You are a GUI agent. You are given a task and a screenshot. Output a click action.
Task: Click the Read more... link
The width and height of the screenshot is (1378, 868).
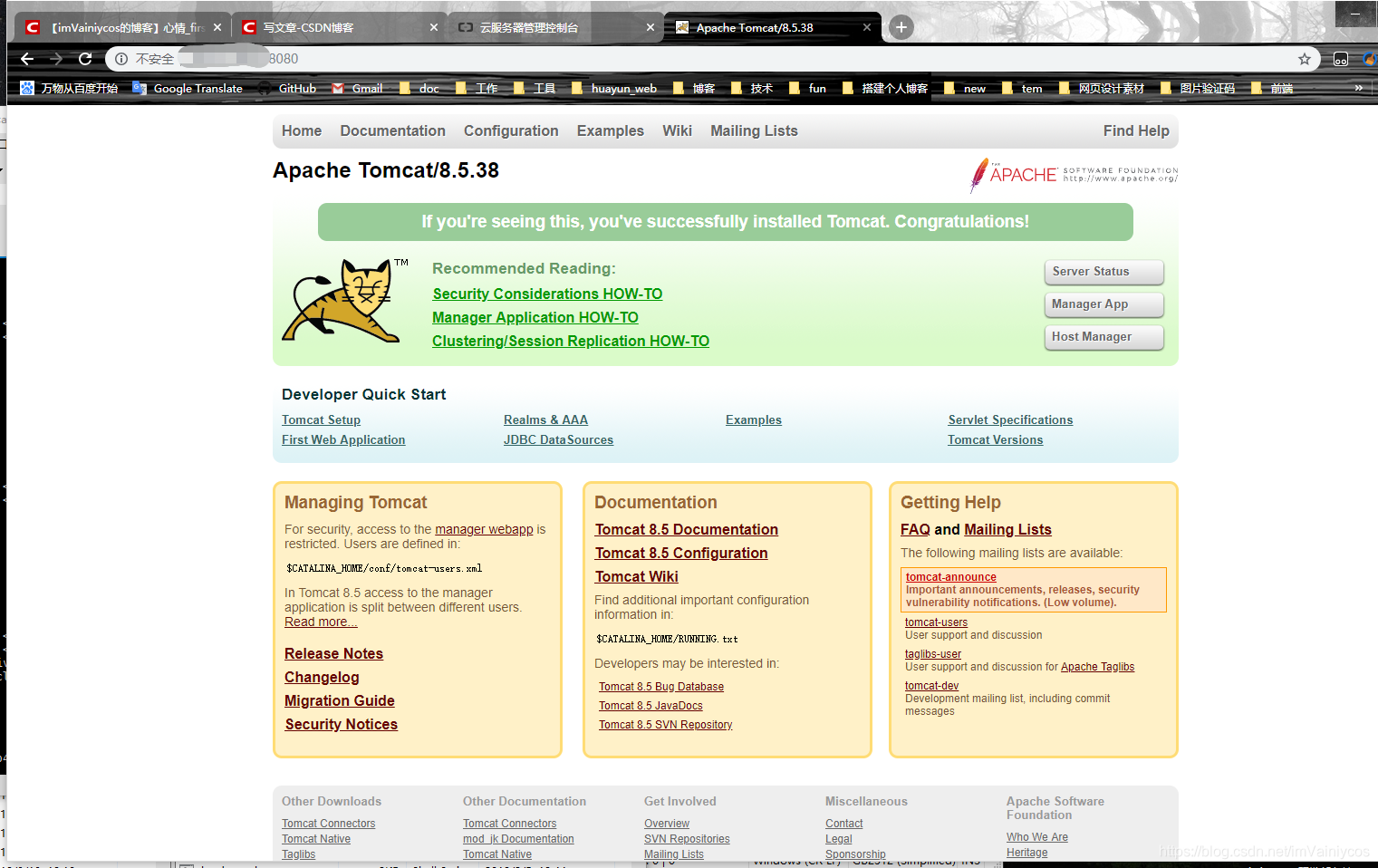[321, 622]
